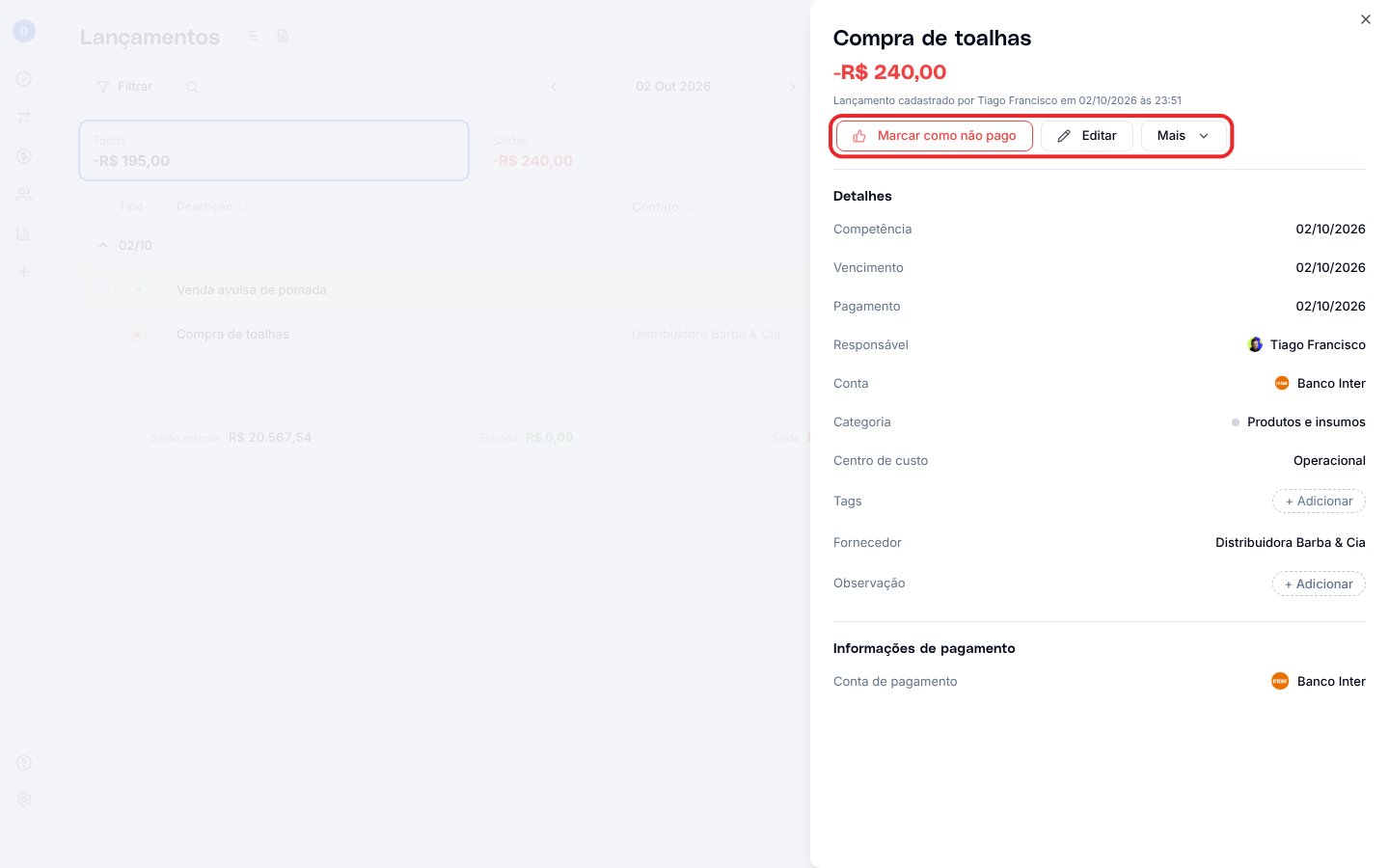
Task: Open the help question mark icon
Action: click(x=24, y=763)
